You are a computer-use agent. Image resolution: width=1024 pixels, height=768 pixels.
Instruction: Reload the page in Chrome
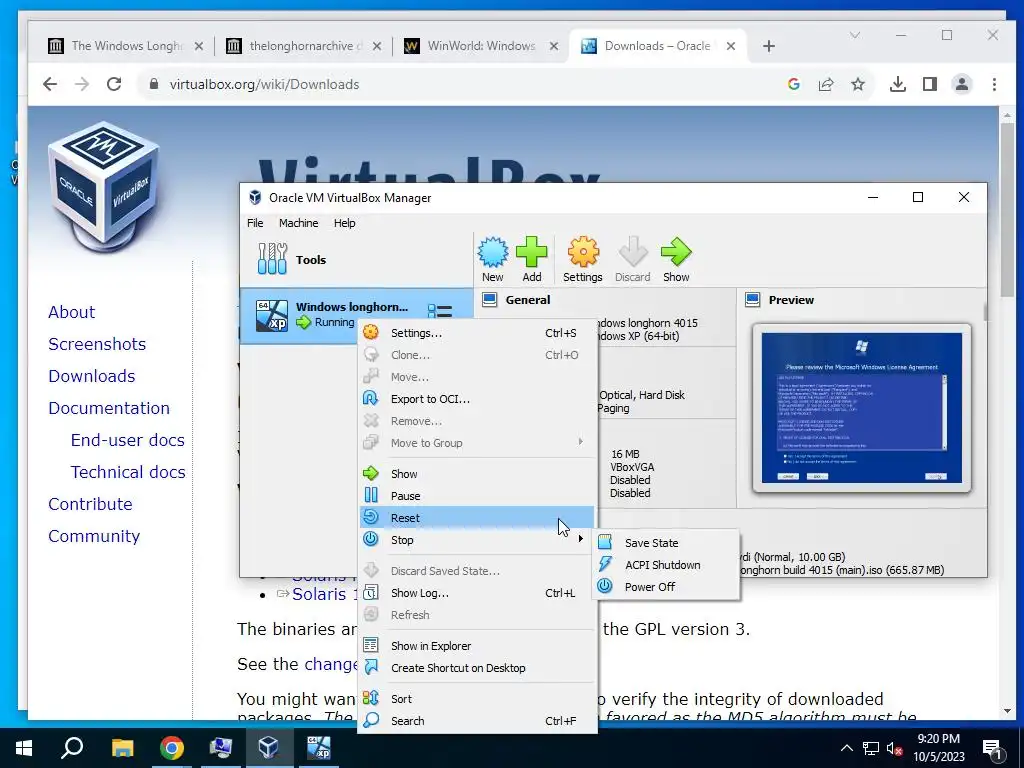pos(114,84)
